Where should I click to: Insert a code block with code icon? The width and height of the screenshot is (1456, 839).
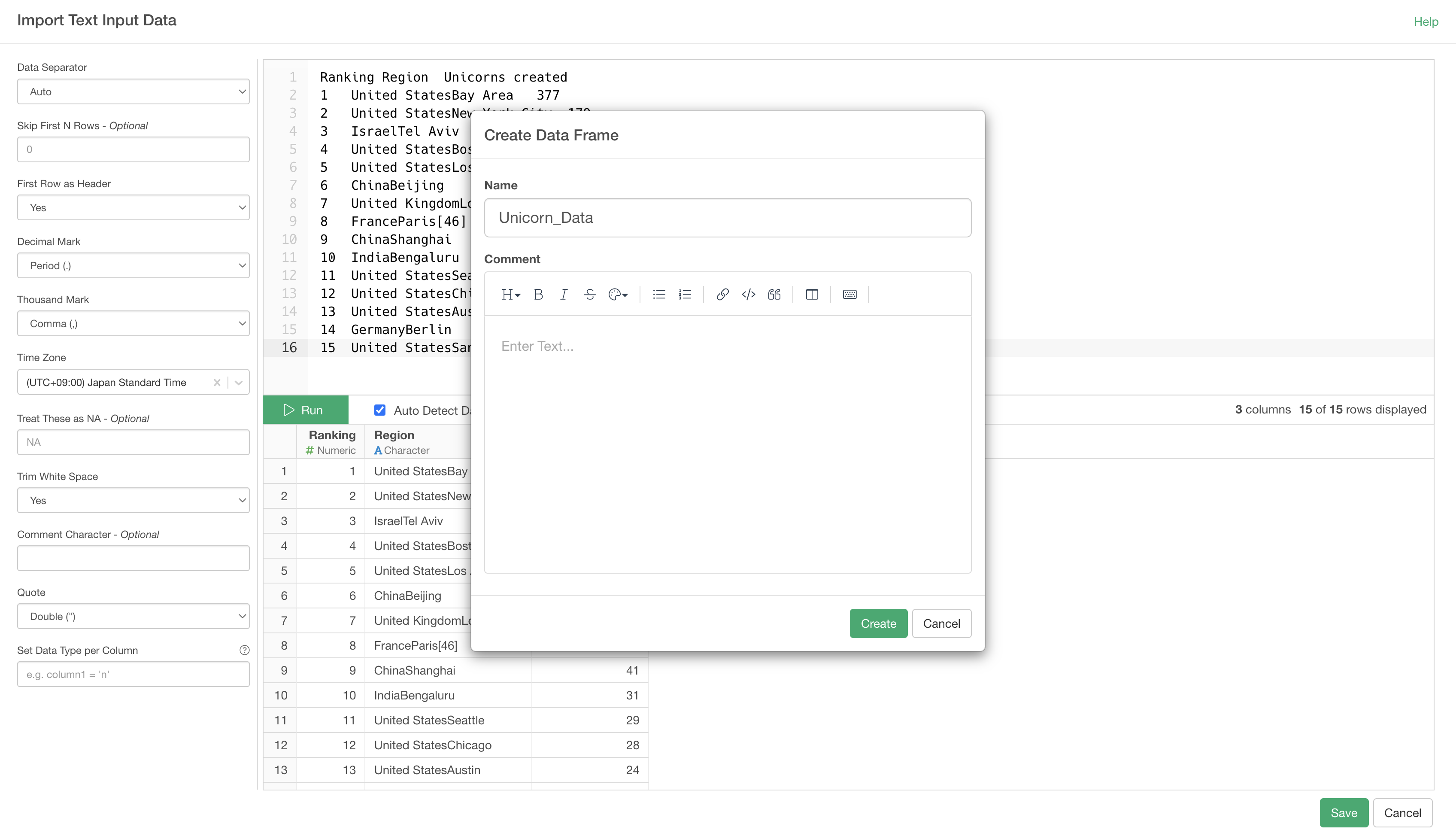coord(748,295)
